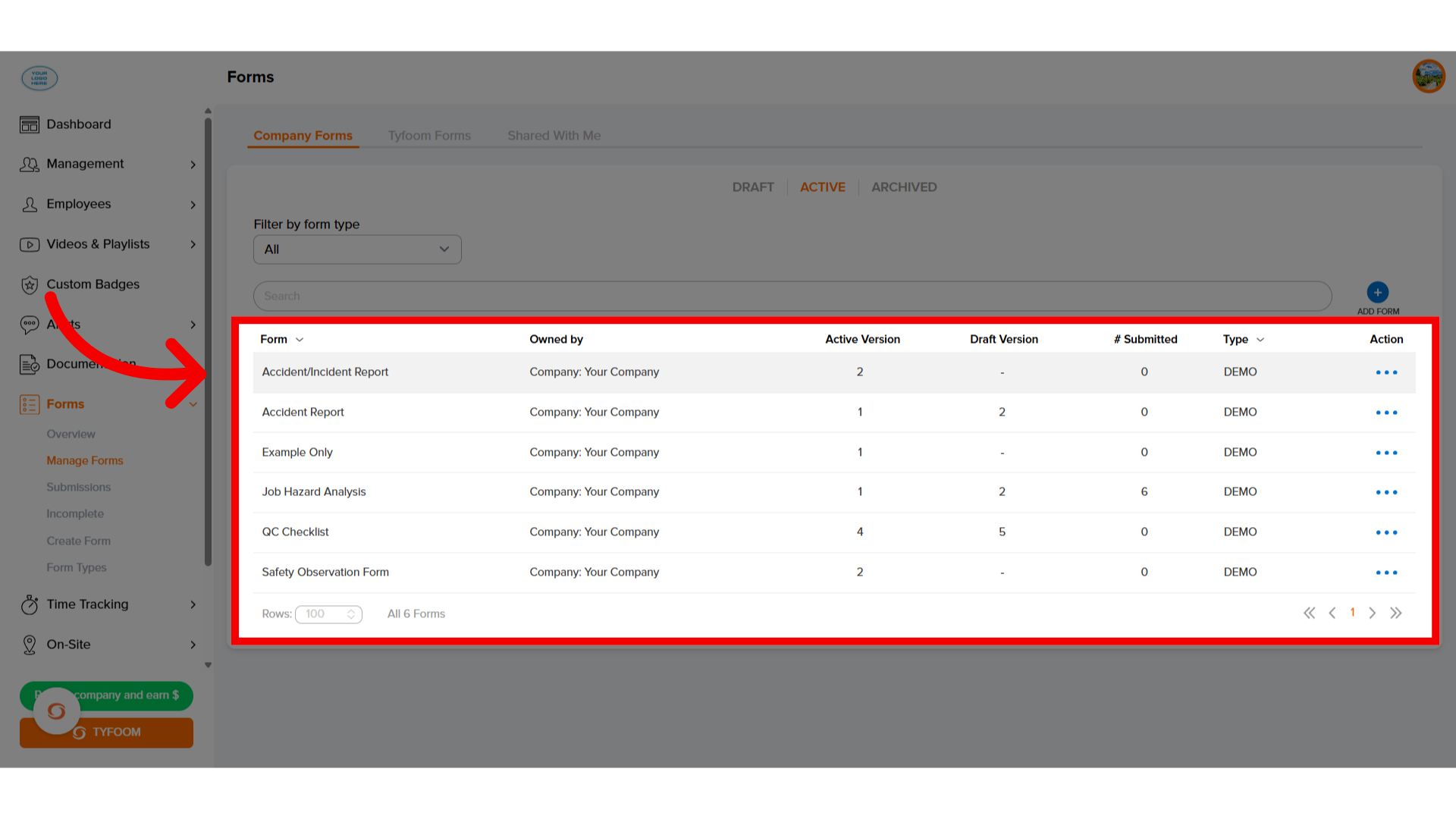1456x819 pixels.
Task: Open Incomplete submenu link
Action: [75, 513]
